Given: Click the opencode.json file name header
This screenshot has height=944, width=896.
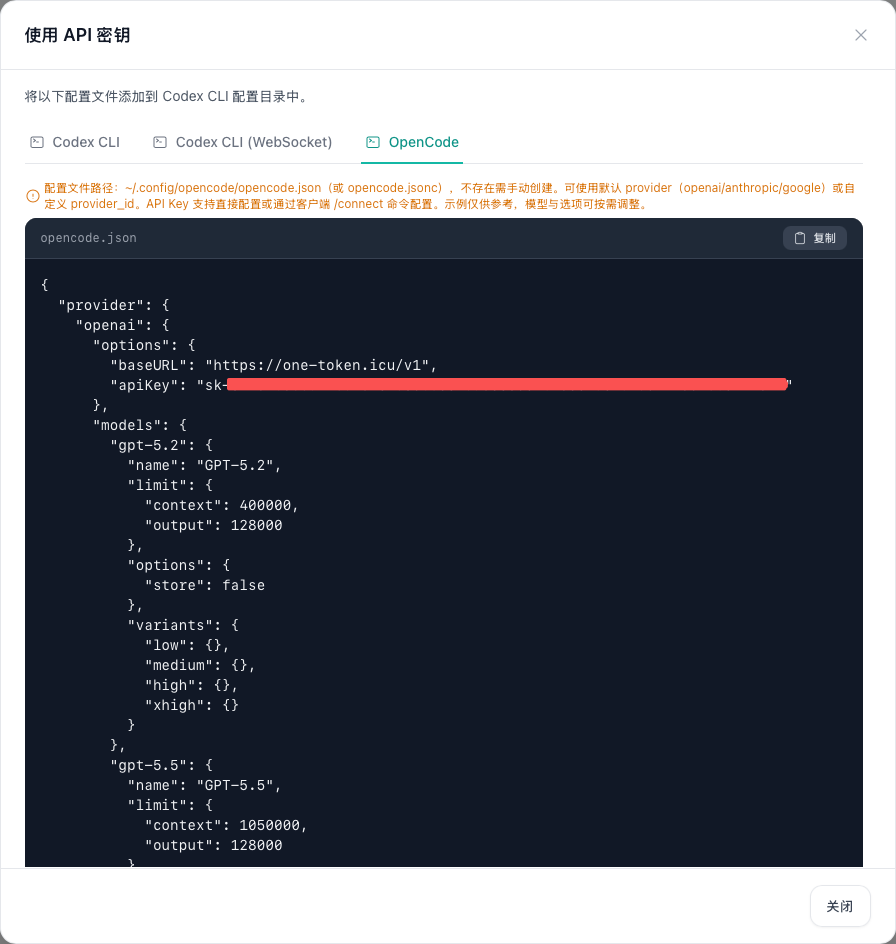Looking at the screenshot, I should pyautogui.click(x=89, y=238).
